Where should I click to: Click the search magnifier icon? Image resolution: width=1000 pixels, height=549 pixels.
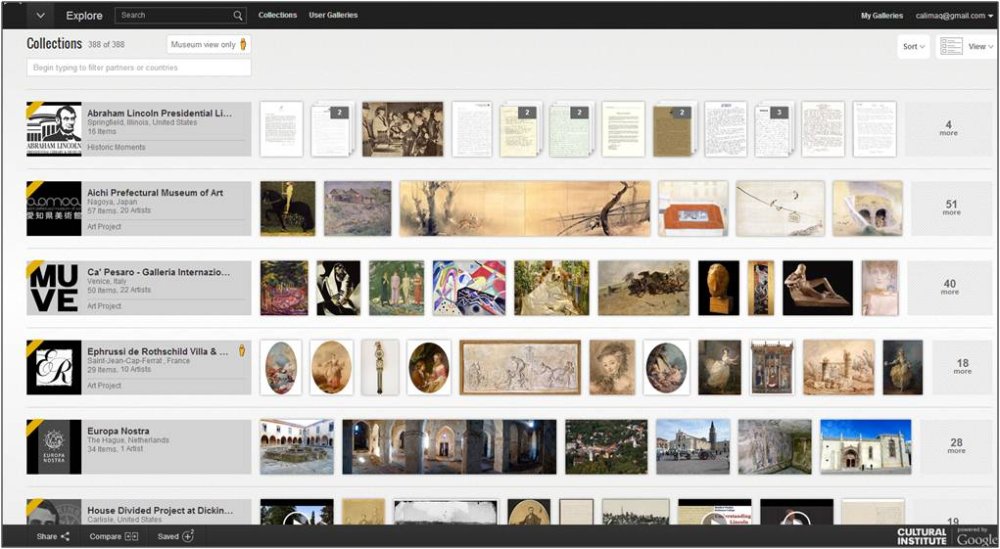(238, 16)
